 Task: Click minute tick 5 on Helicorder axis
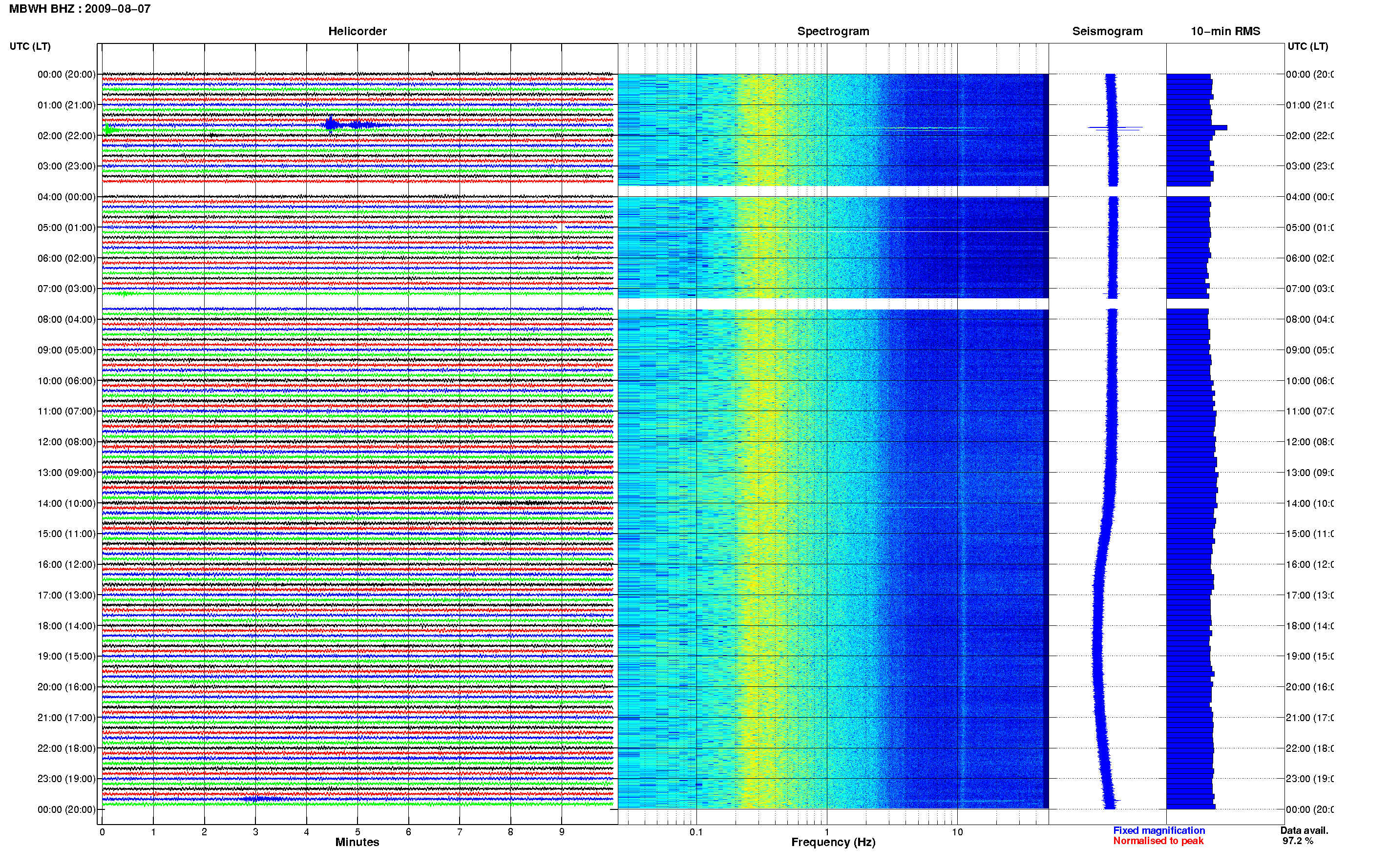coord(358,832)
